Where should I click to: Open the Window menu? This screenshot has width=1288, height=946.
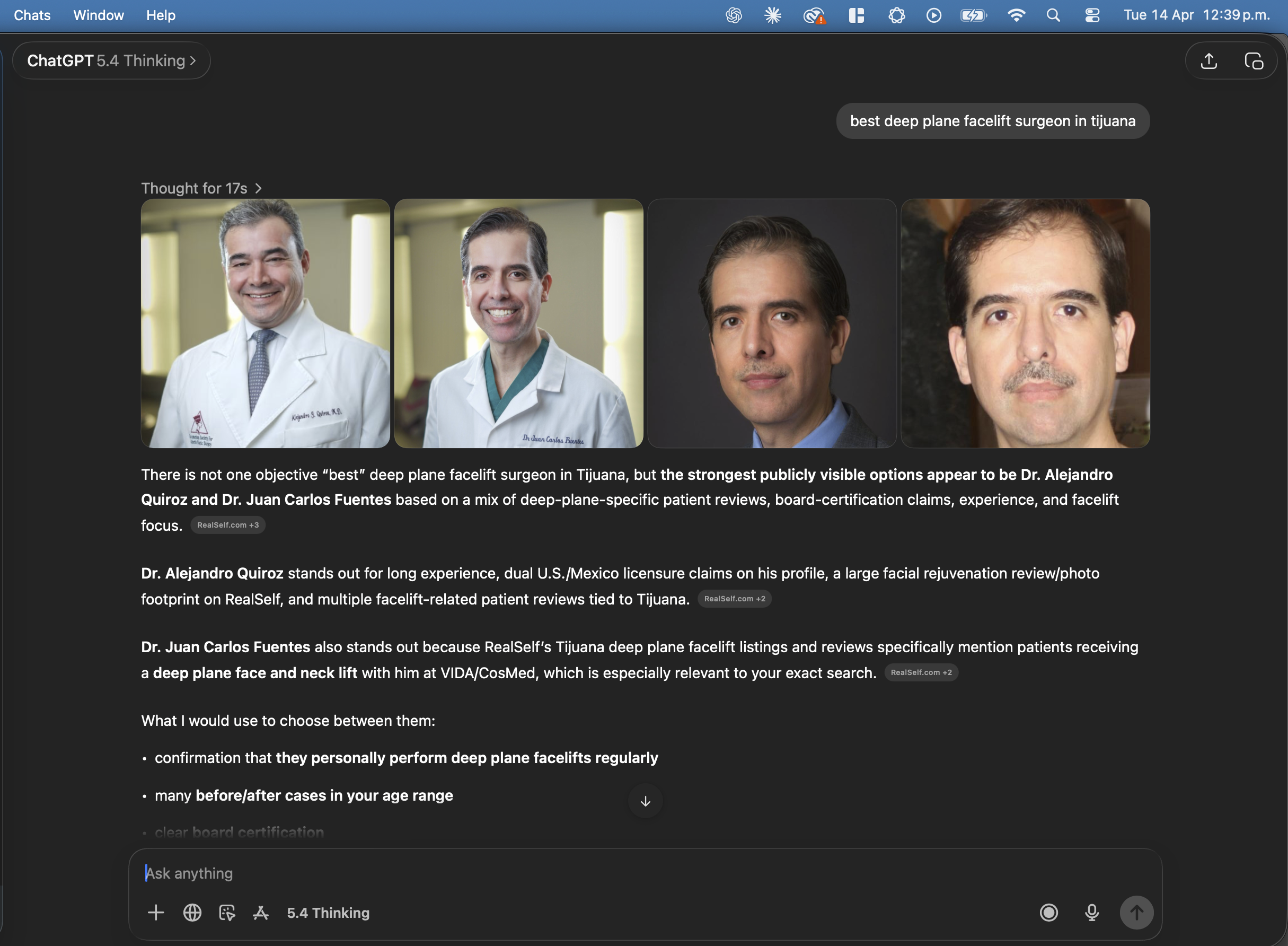98,15
